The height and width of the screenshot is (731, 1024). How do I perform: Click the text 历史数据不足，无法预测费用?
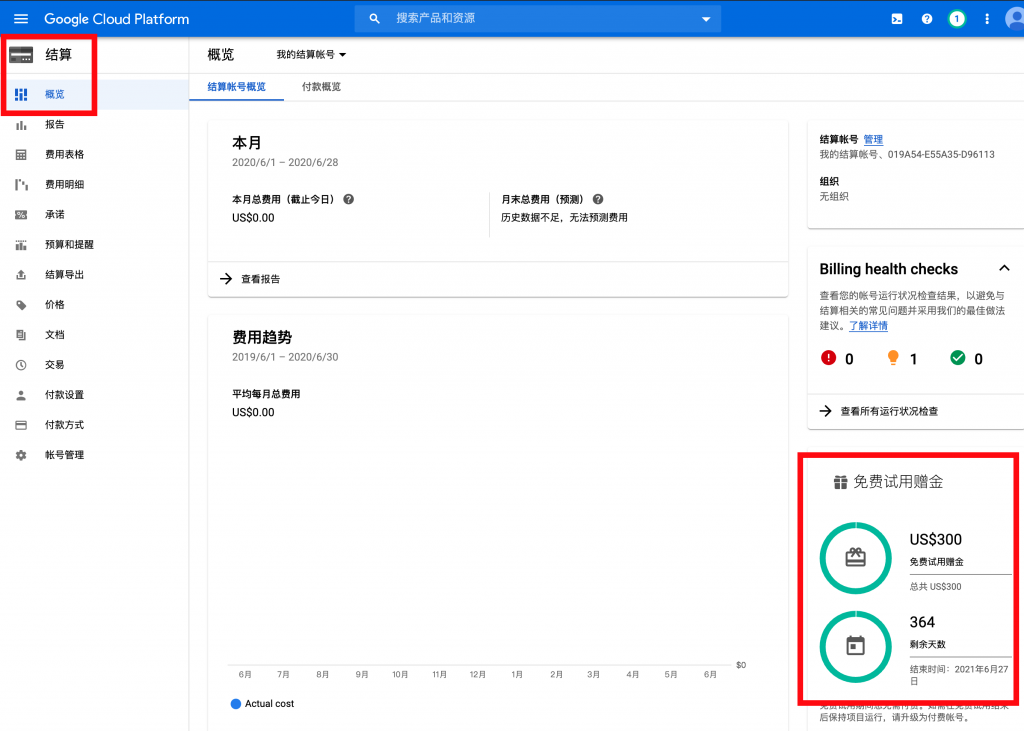coord(564,218)
